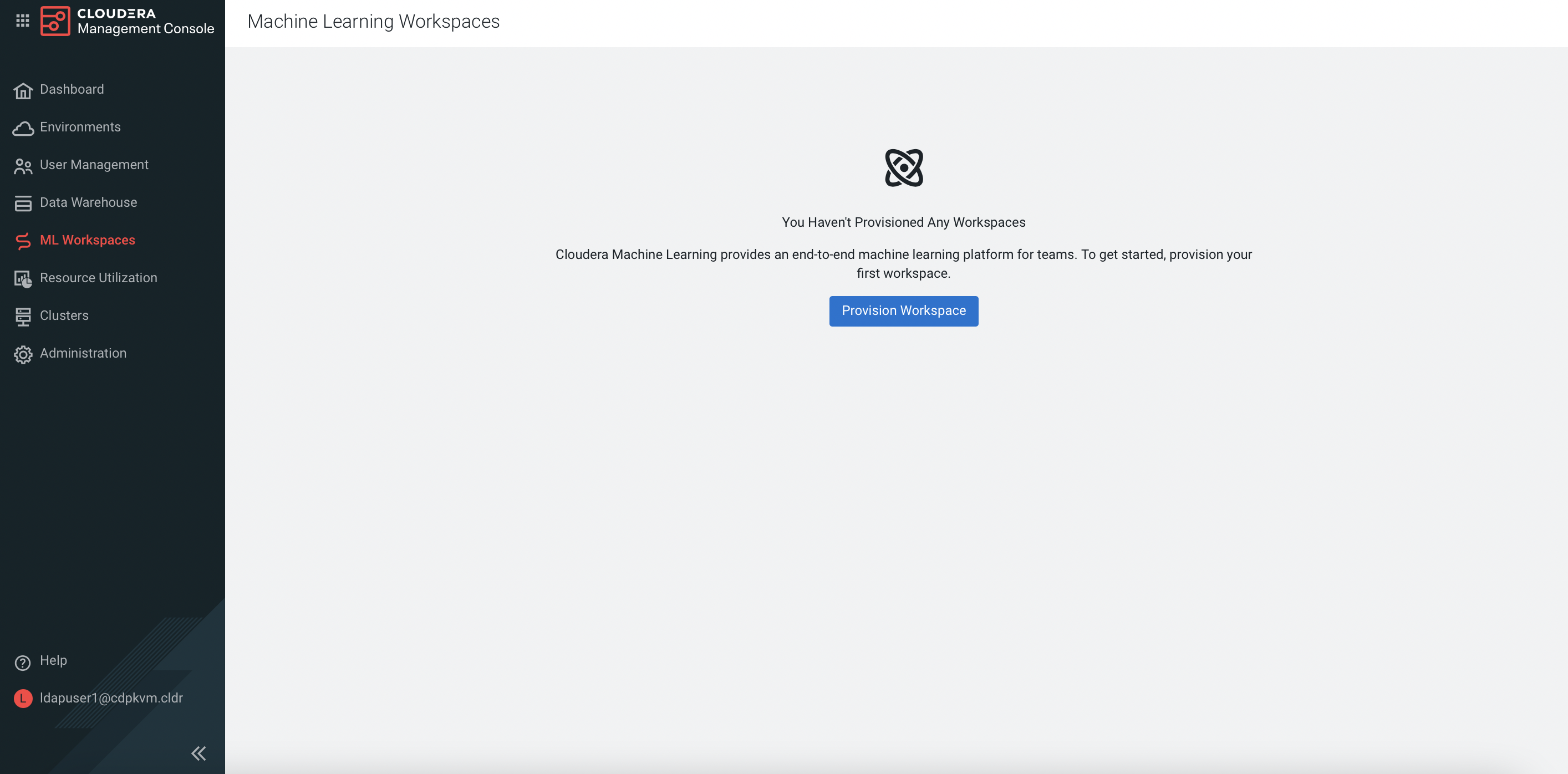This screenshot has height=774, width=1568.
Task: Click the Clusters server icon
Action: [x=23, y=317]
